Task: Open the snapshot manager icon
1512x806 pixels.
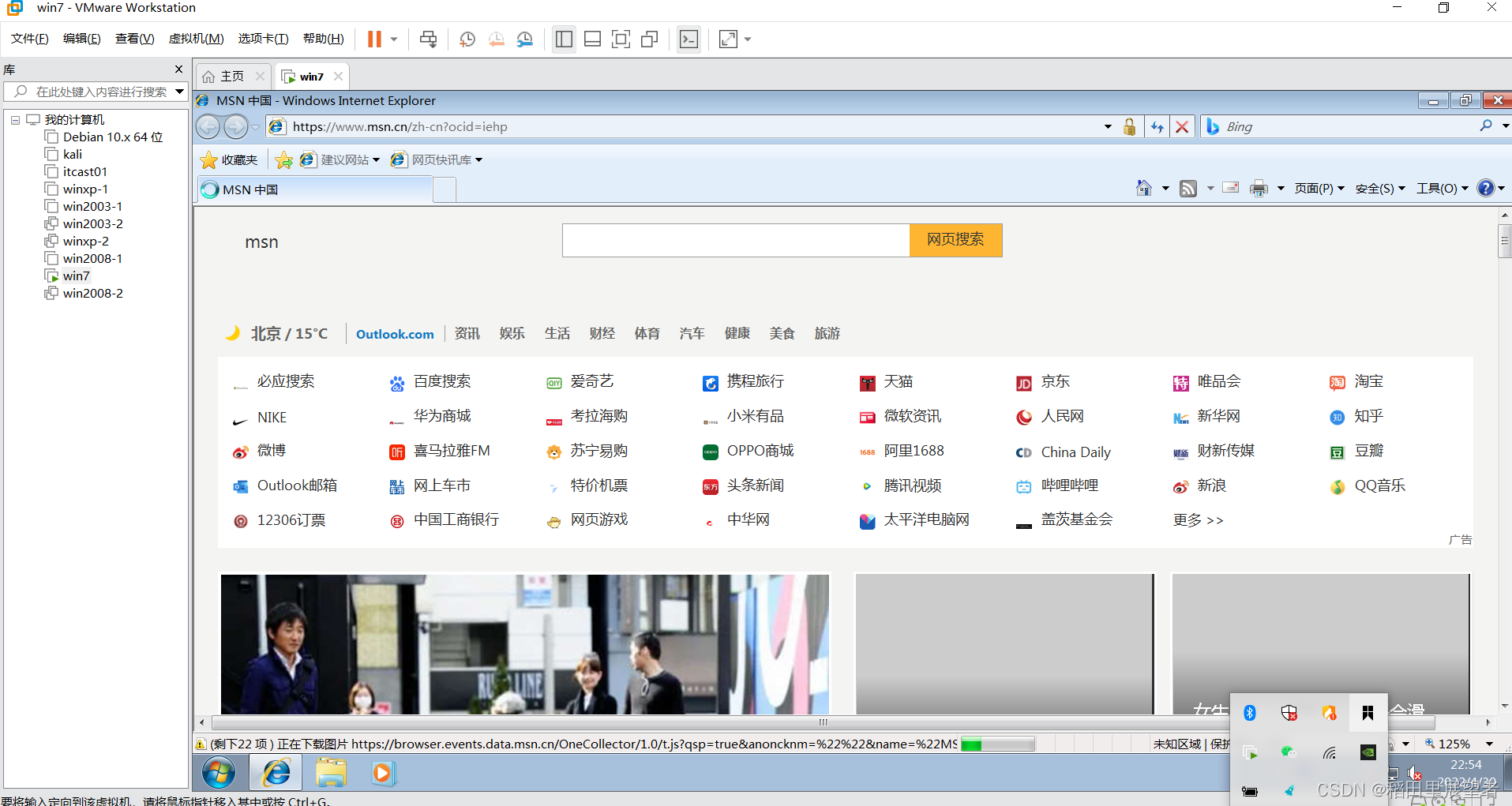Action: point(525,39)
